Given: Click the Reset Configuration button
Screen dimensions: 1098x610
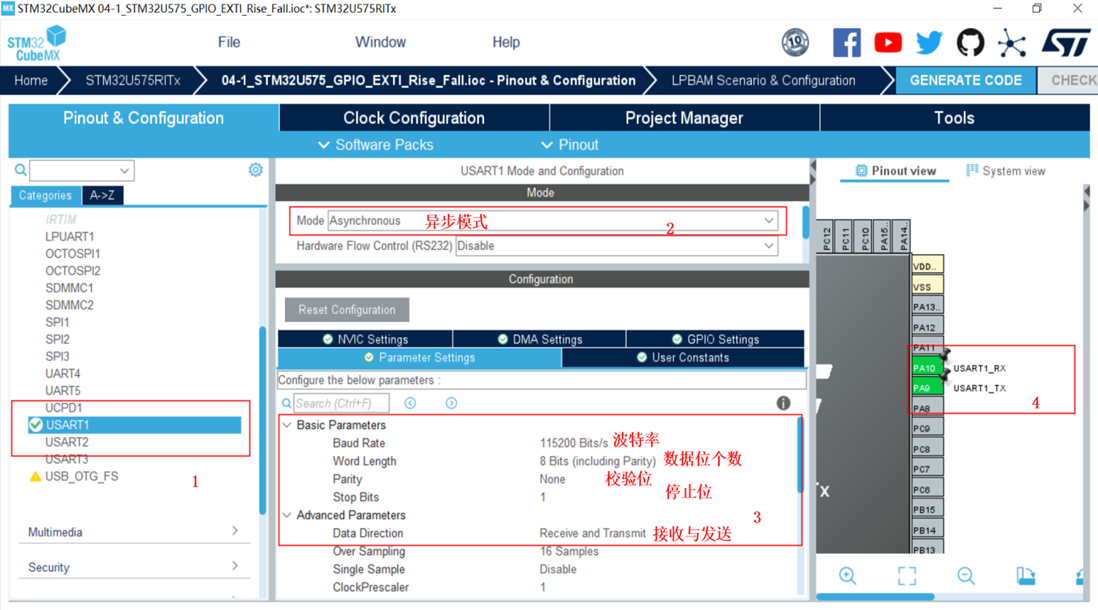Looking at the screenshot, I should [x=347, y=310].
